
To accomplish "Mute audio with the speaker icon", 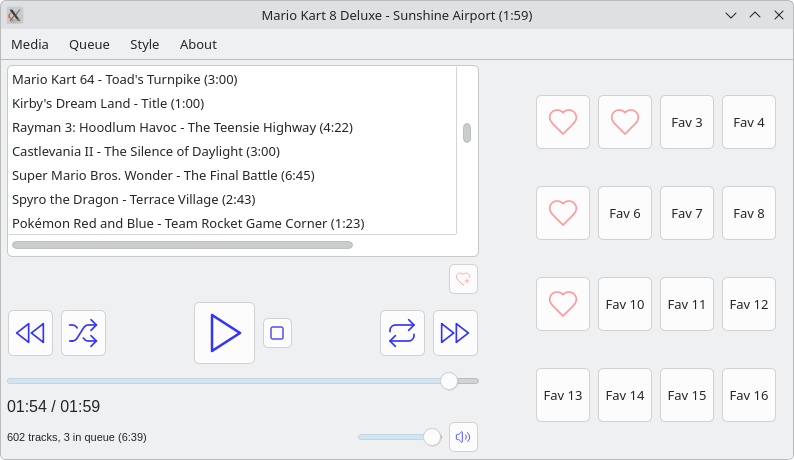I will pos(463,437).
